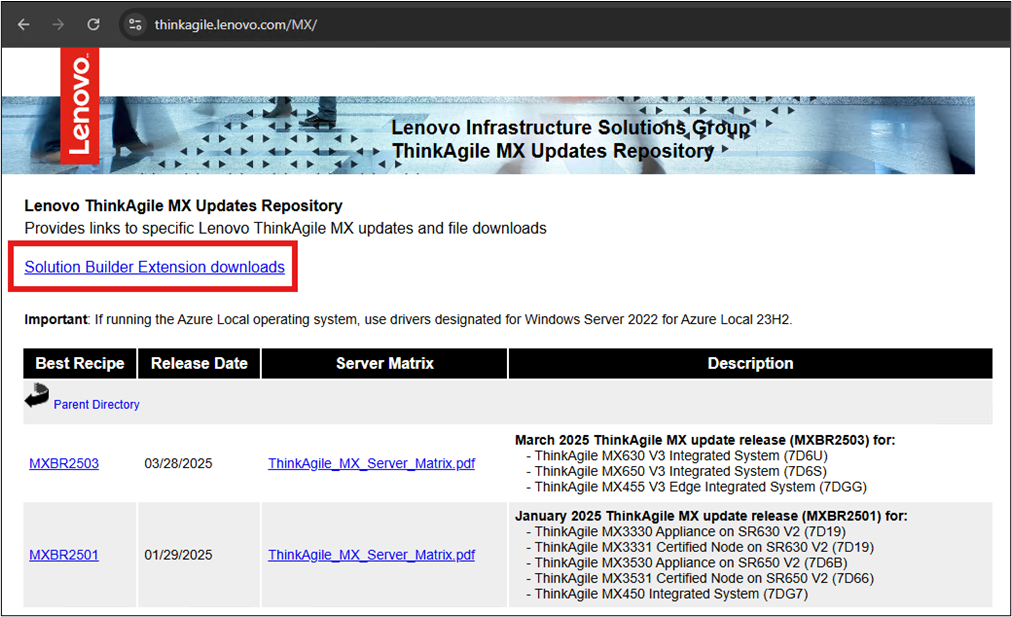
Task: Click the Parent Directory back-arrow icon
Action: [37, 396]
